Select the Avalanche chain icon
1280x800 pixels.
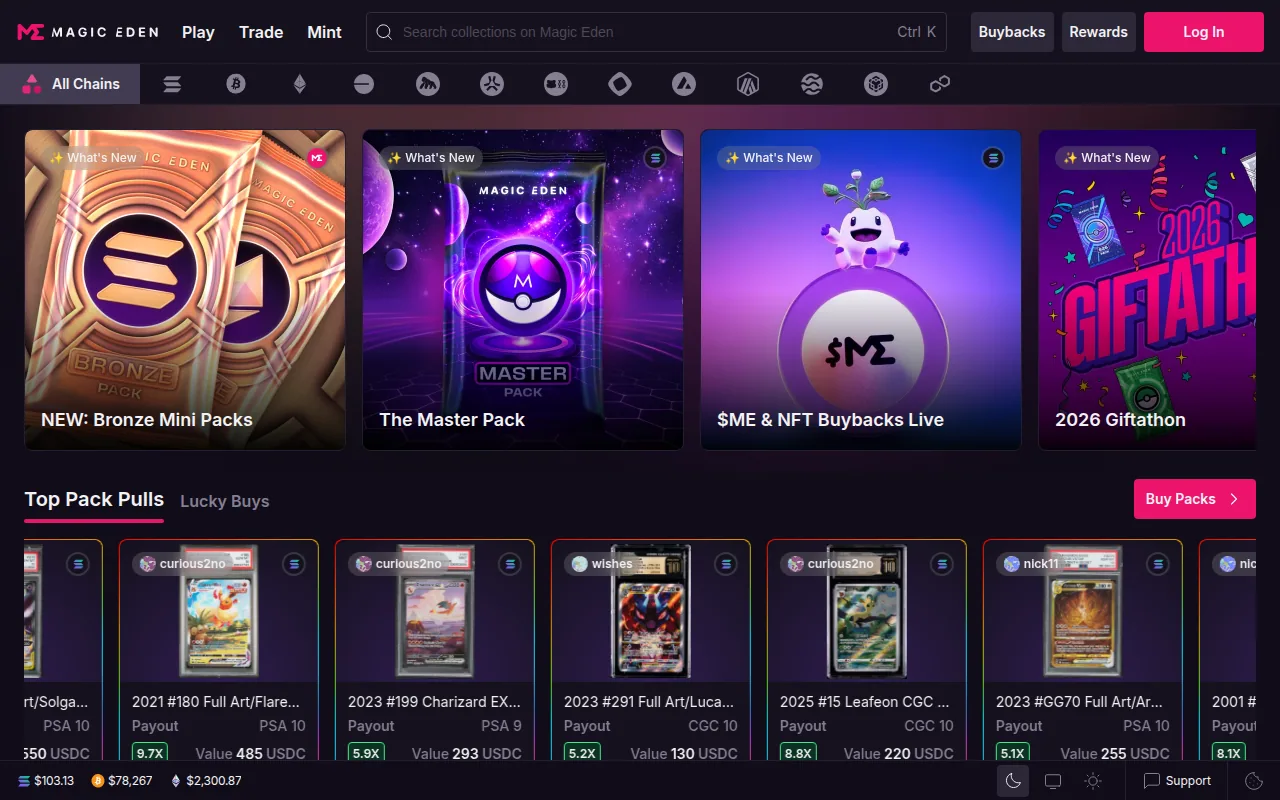tap(684, 85)
